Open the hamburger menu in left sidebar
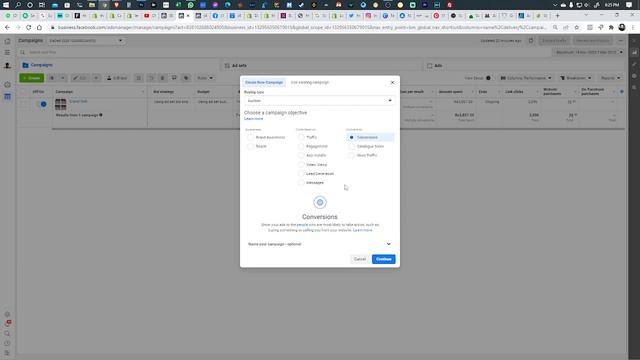This screenshot has width=640, height=360. pyautogui.click(x=7, y=53)
